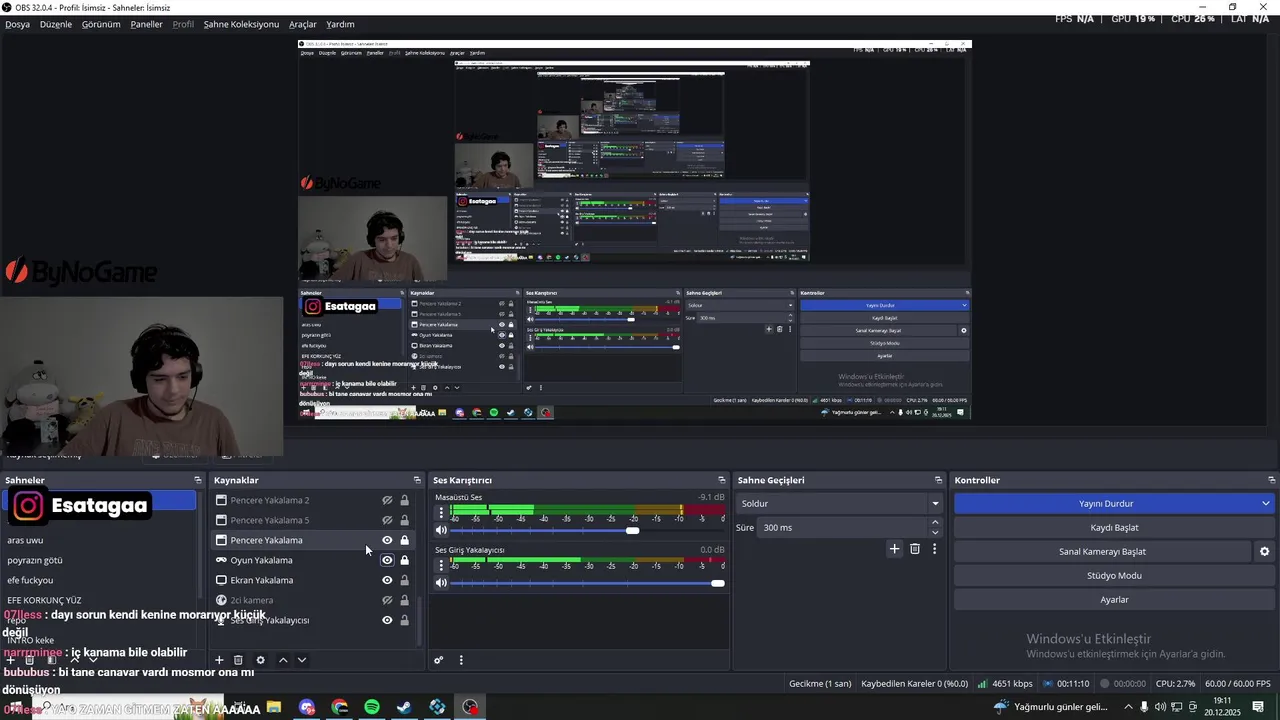Click the Ses Giriş Yakalayıcısı volume slider handle
The height and width of the screenshot is (720, 1280).
point(717,583)
